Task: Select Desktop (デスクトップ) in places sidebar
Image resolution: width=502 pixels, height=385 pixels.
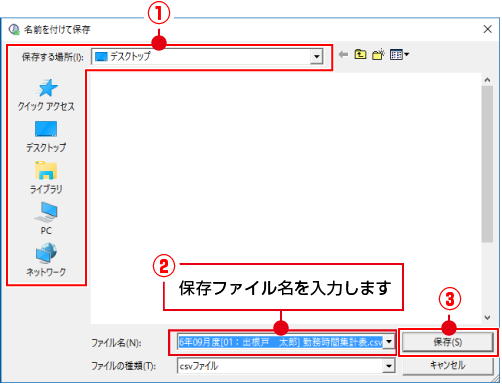Action: point(46,137)
